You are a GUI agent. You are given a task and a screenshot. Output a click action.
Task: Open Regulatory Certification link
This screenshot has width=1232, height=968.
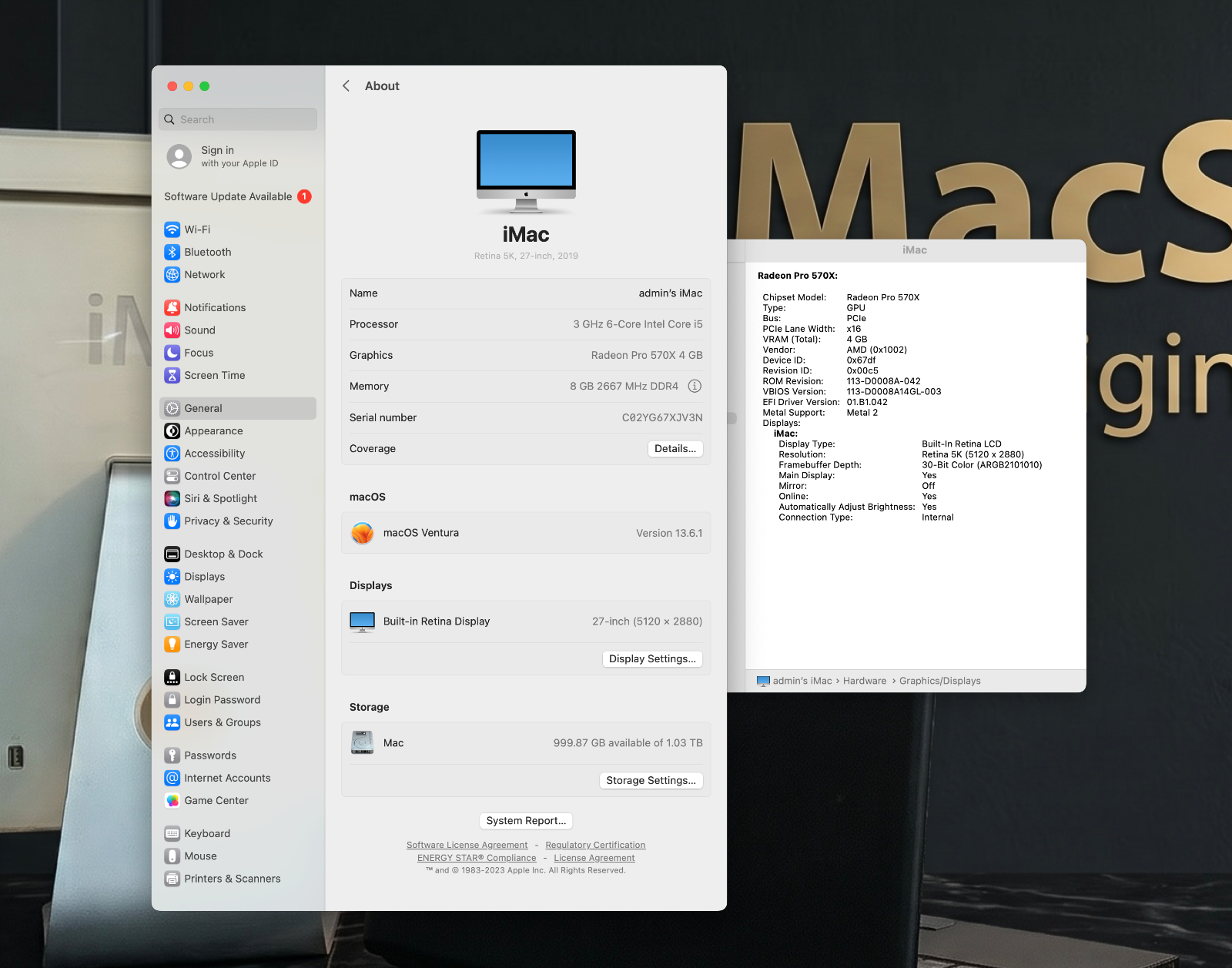(x=595, y=845)
